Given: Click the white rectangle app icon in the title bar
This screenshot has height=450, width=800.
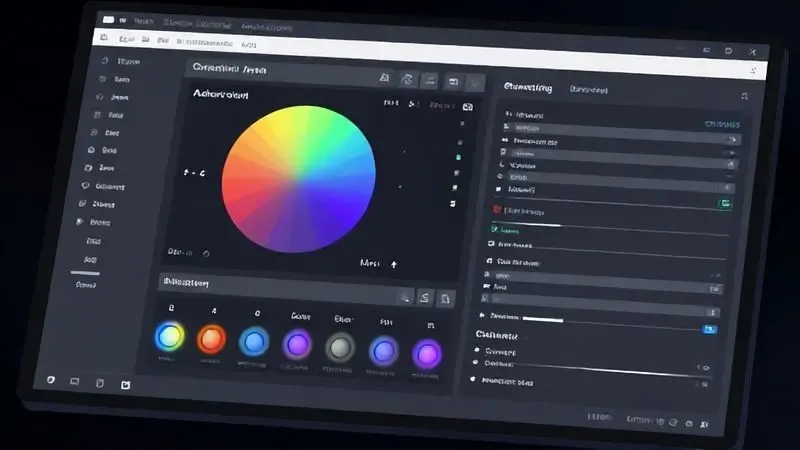Looking at the screenshot, I should pyautogui.click(x=108, y=19).
